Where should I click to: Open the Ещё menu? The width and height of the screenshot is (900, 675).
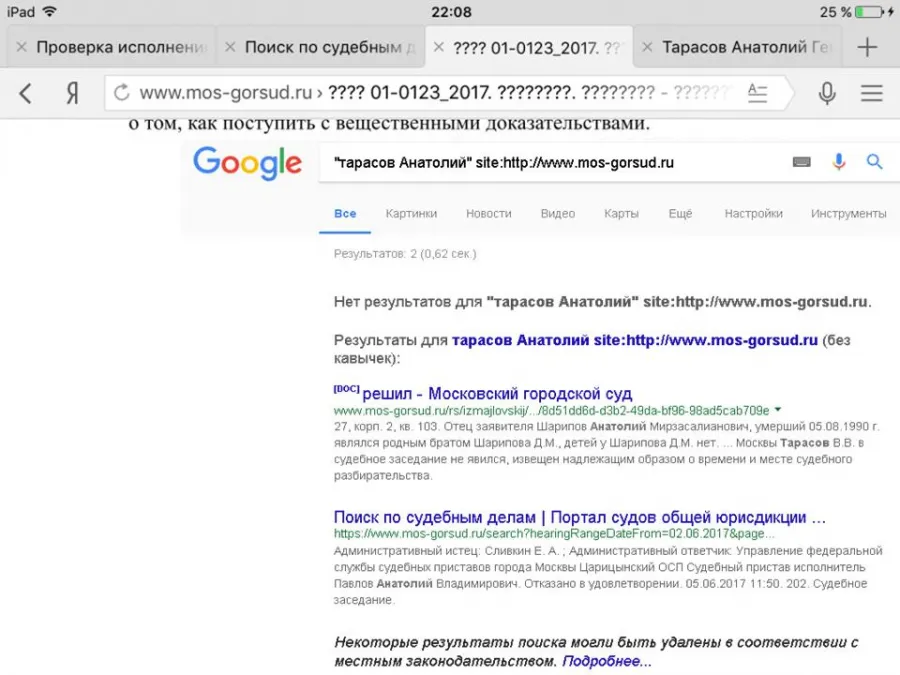pyautogui.click(x=680, y=214)
